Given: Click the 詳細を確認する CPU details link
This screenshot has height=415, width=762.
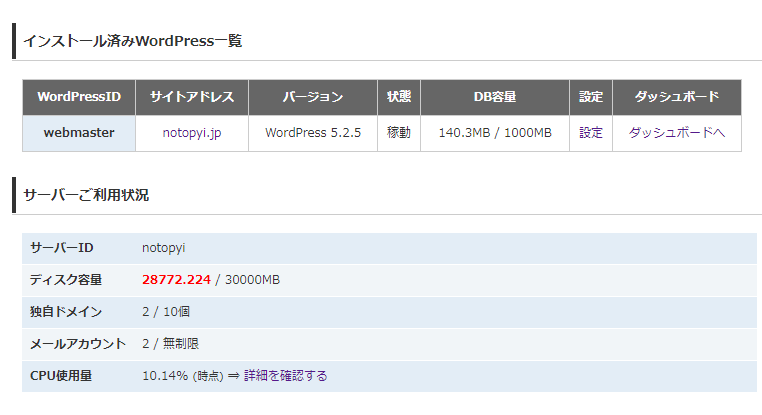Looking at the screenshot, I should click(285, 375).
